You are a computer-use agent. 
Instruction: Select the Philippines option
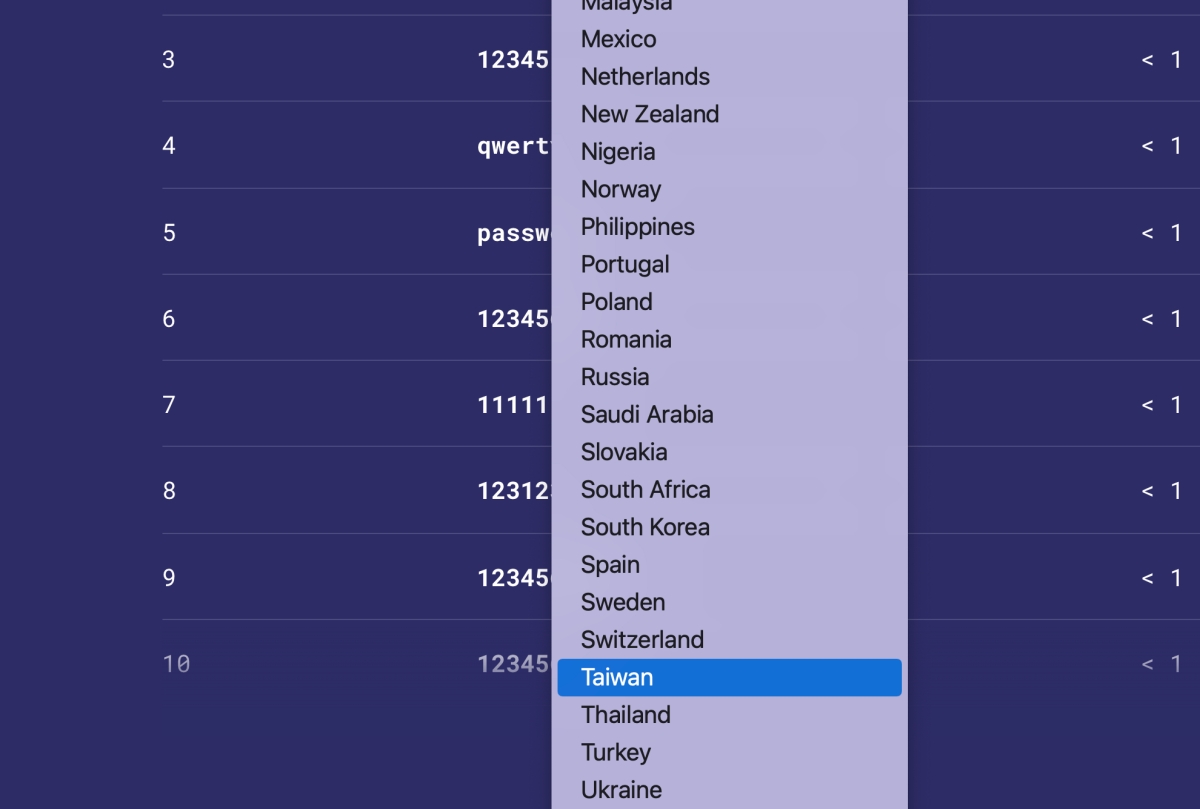point(638,227)
